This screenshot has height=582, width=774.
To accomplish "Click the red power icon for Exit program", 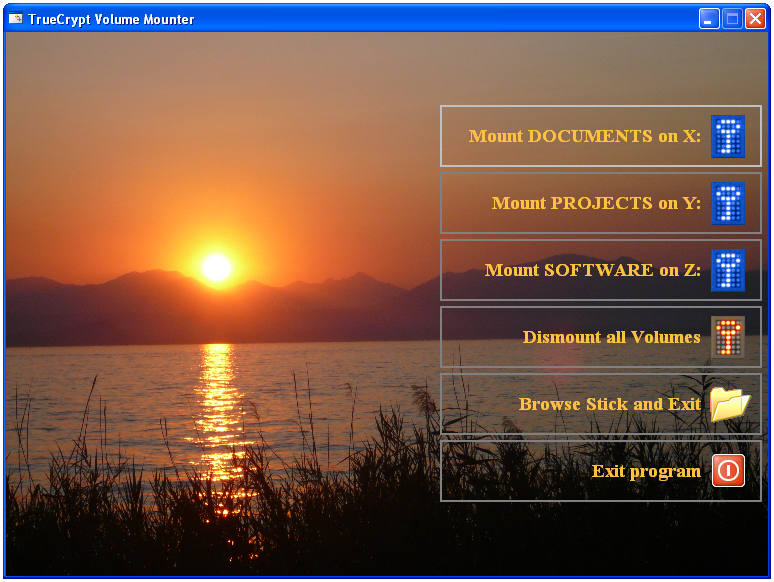I will pyautogui.click(x=728, y=470).
